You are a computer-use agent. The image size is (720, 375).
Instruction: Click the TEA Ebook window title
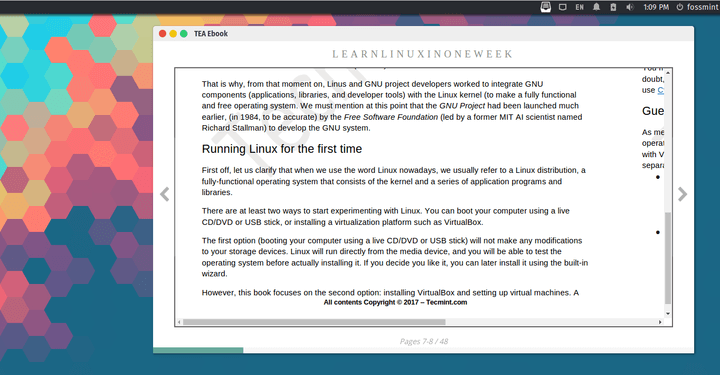(211, 34)
